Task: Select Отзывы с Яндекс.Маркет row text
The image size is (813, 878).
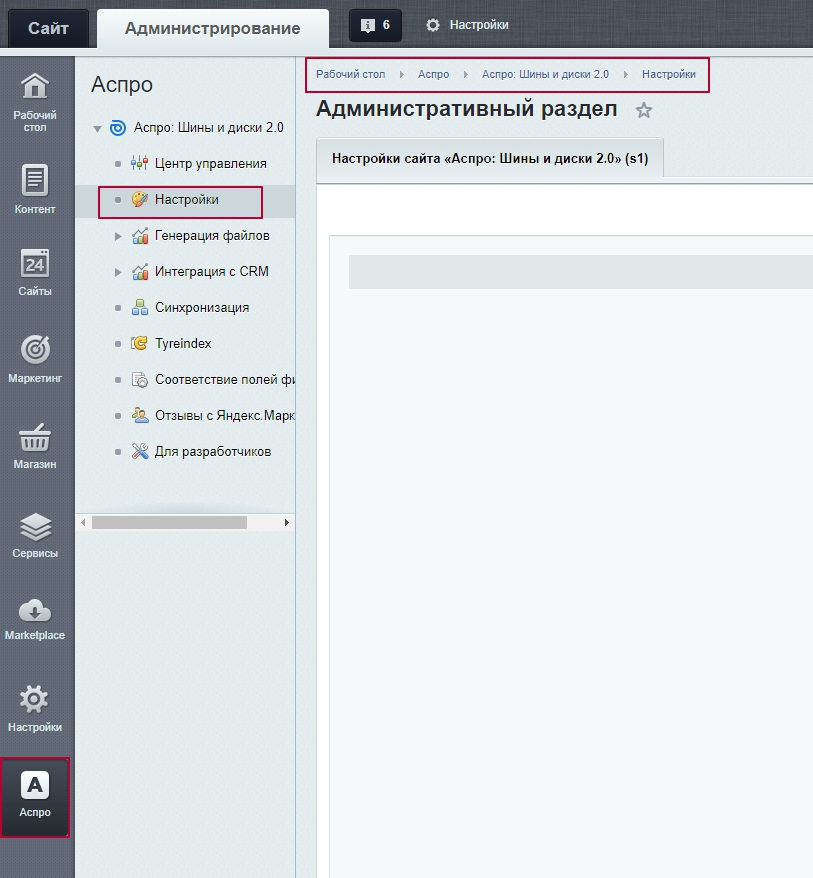Action: pos(225,415)
